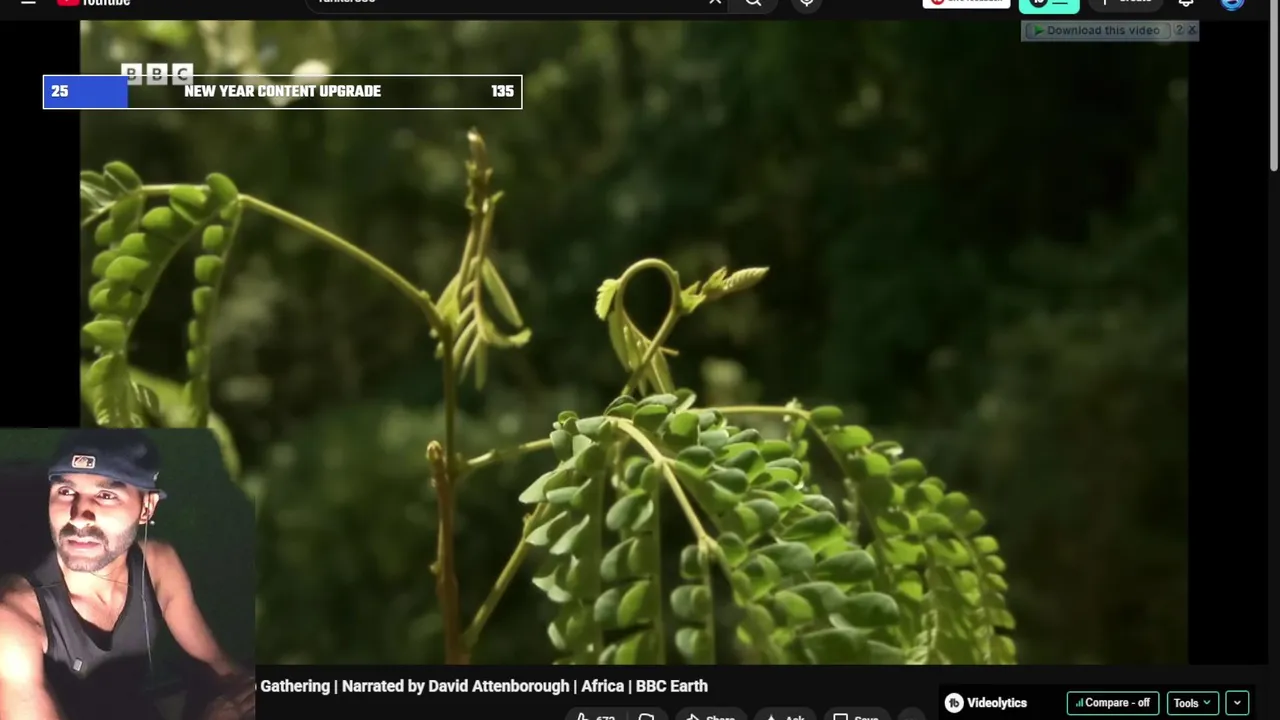Open help on the Download overlay
The image size is (1280, 720).
(1179, 31)
